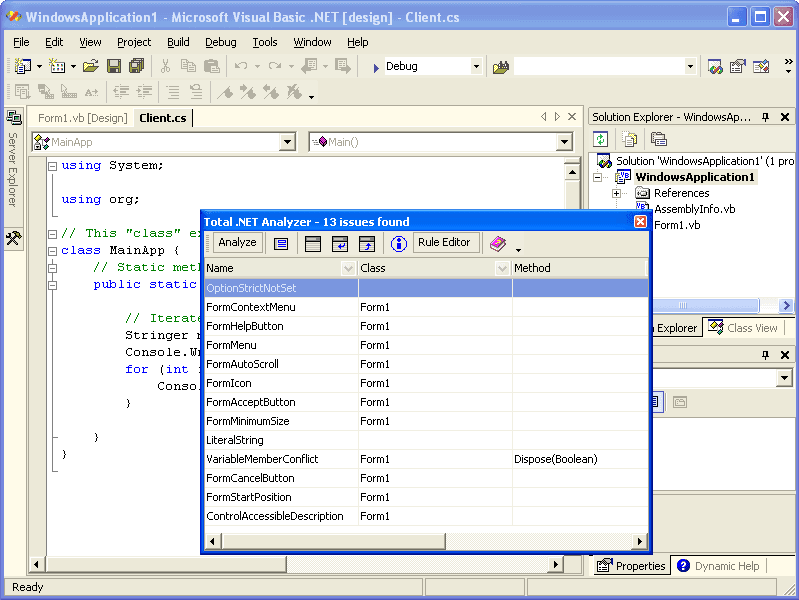Expand the References tree node
799x600 pixels.
[x=617, y=193]
